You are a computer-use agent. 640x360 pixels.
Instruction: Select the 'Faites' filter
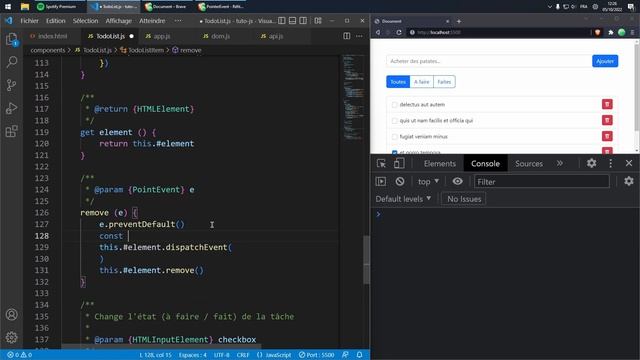coord(444,82)
